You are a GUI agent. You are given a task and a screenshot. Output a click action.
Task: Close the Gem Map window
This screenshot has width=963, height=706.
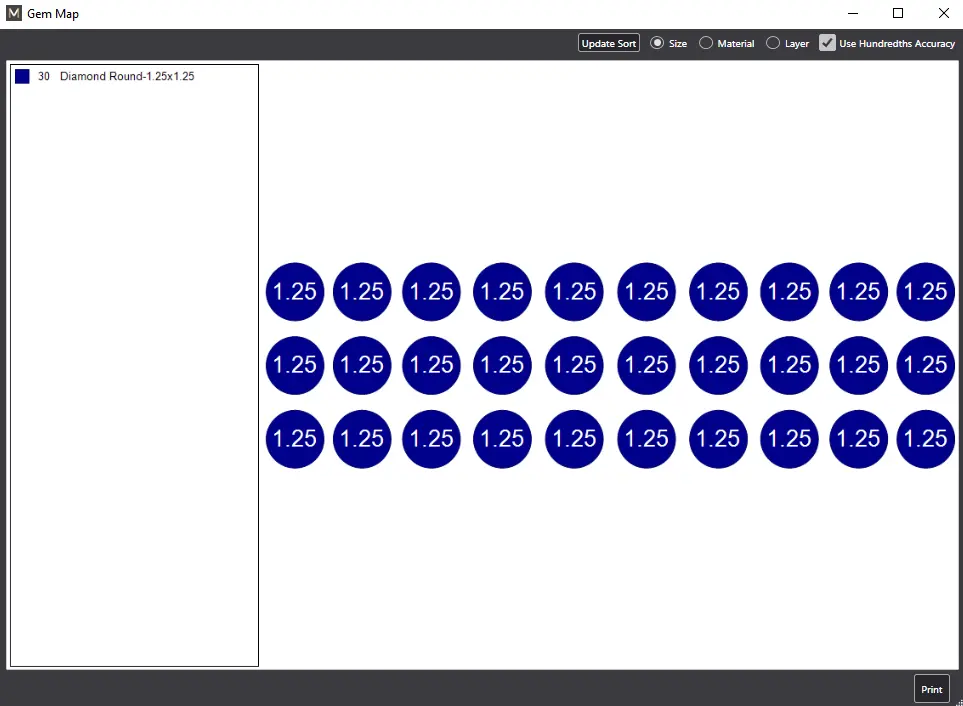click(943, 14)
